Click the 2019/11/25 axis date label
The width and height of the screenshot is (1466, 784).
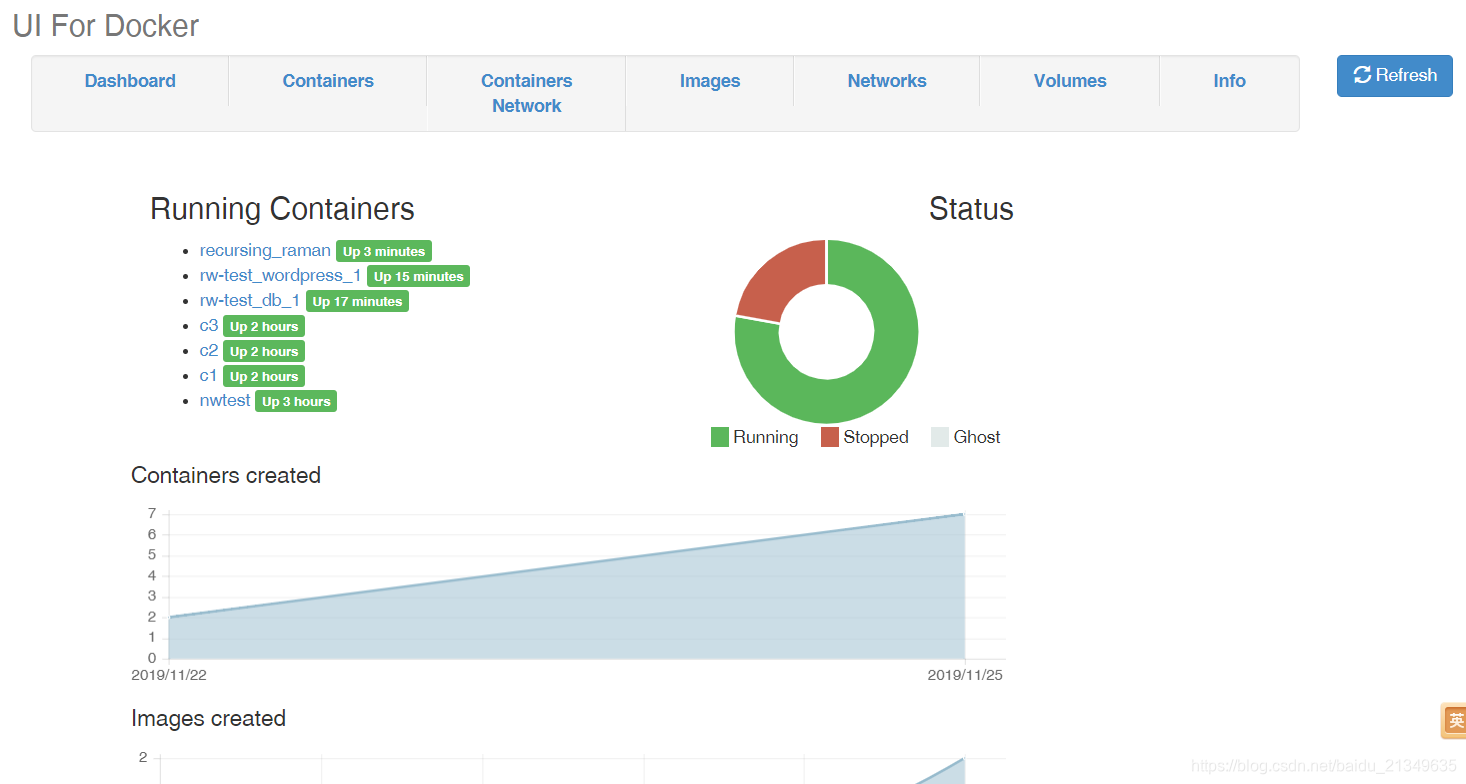pos(965,675)
